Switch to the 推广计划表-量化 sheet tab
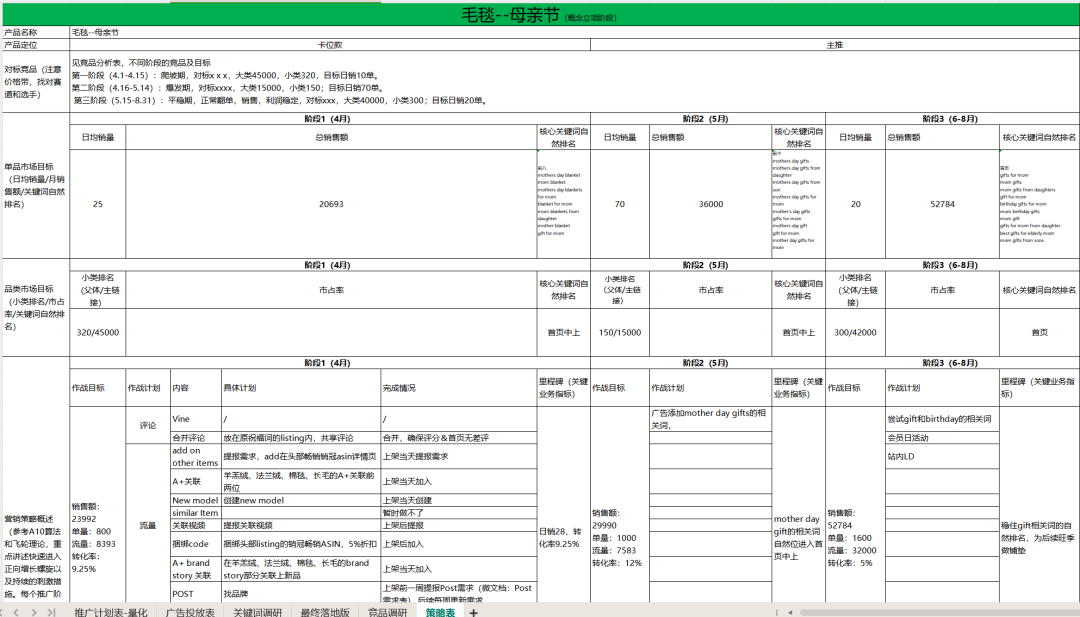The image size is (1080, 617). tap(110, 611)
